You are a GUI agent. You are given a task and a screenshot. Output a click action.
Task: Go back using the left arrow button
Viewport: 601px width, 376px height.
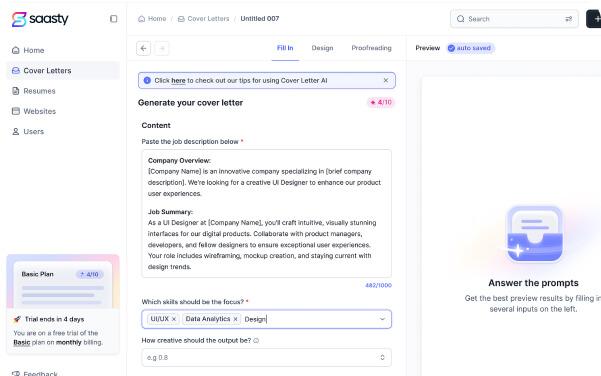tap(143, 48)
